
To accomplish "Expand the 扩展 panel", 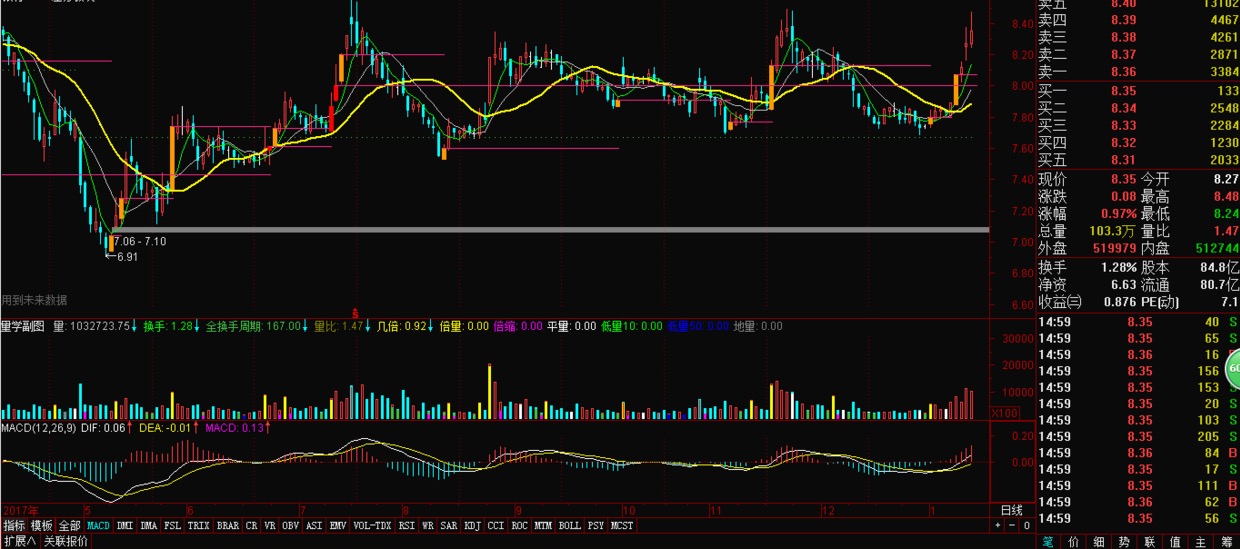I will coord(19,541).
